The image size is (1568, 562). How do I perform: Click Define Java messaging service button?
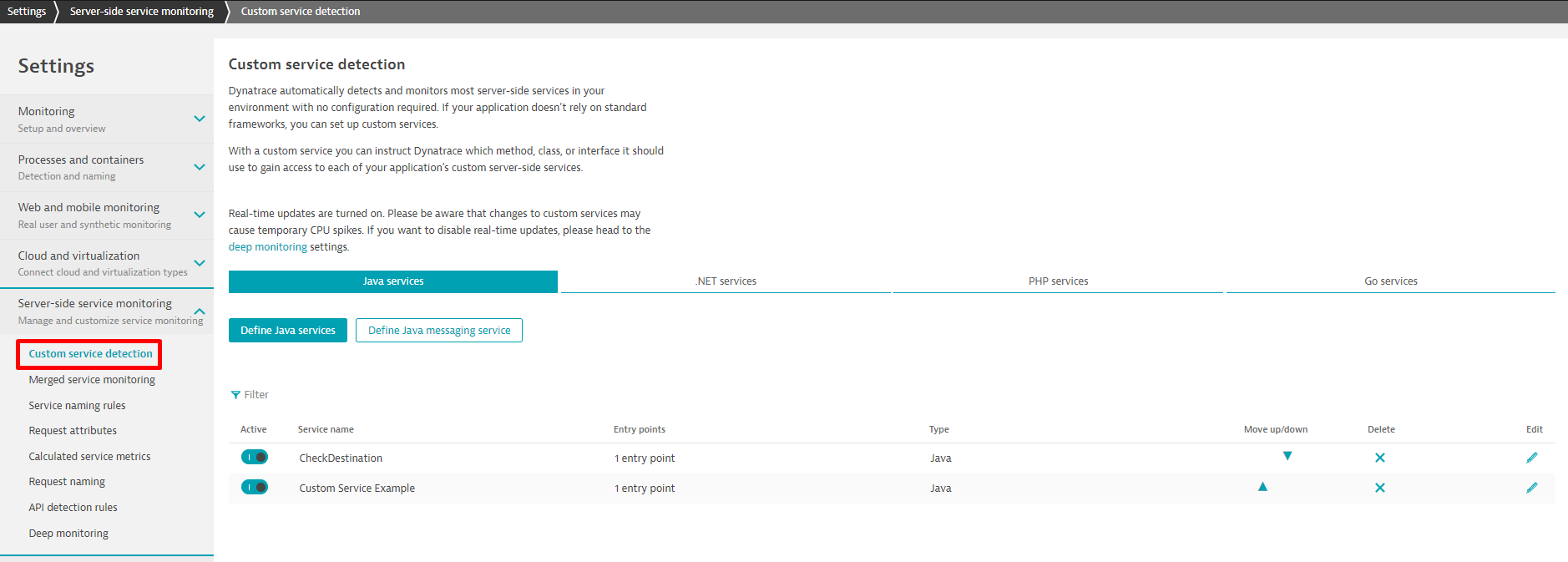[x=439, y=331]
